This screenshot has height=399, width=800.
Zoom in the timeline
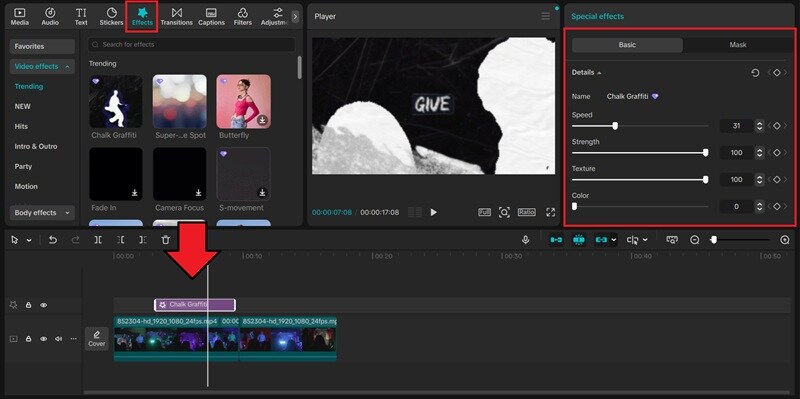click(x=785, y=240)
